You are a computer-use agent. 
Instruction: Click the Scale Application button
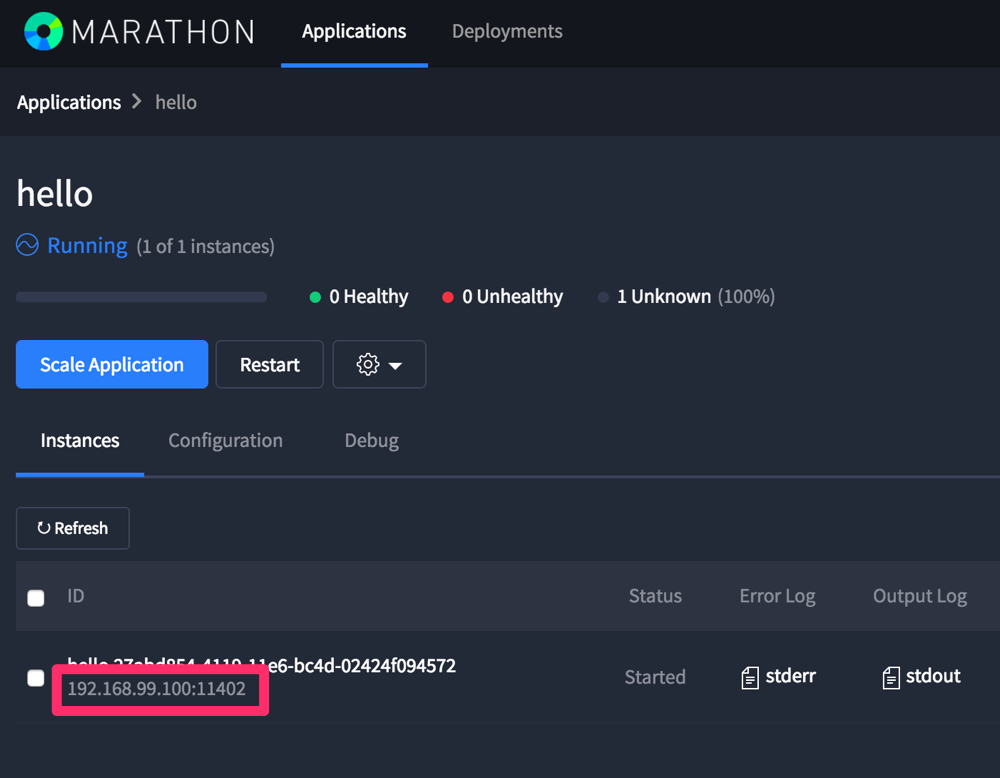click(112, 364)
